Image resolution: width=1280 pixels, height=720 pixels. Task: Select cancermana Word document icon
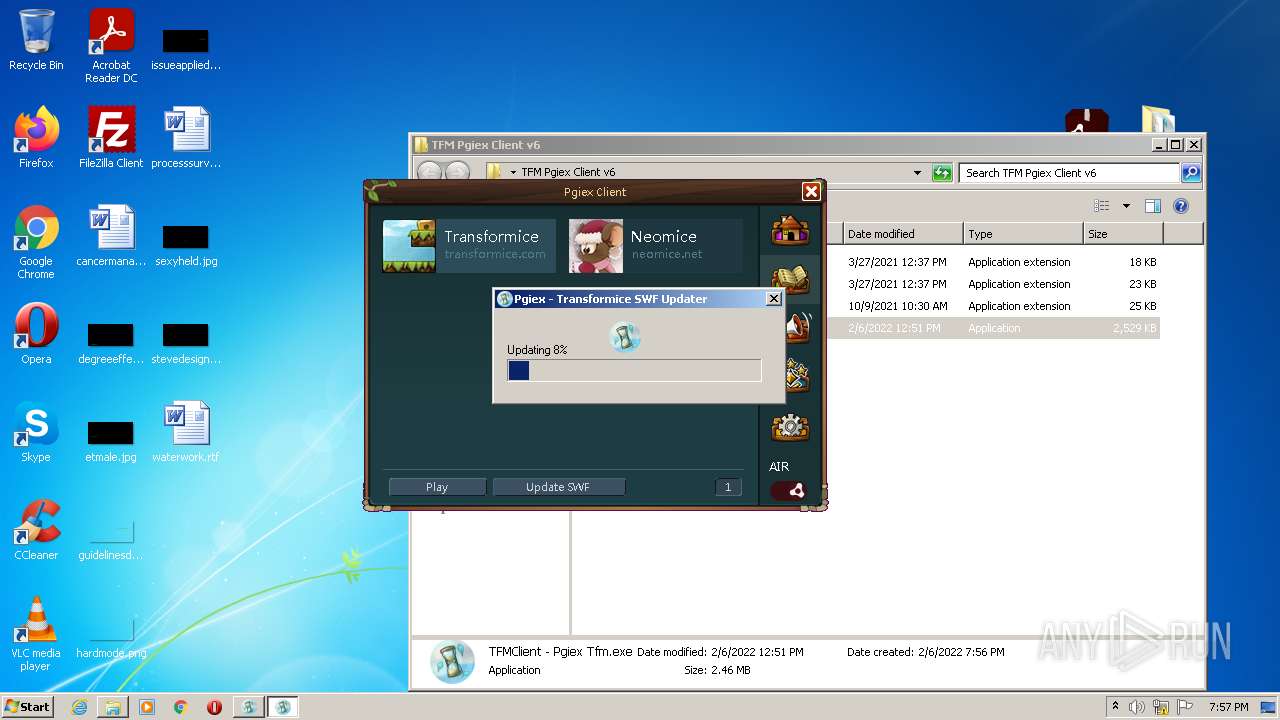click(x=111, y=236)
